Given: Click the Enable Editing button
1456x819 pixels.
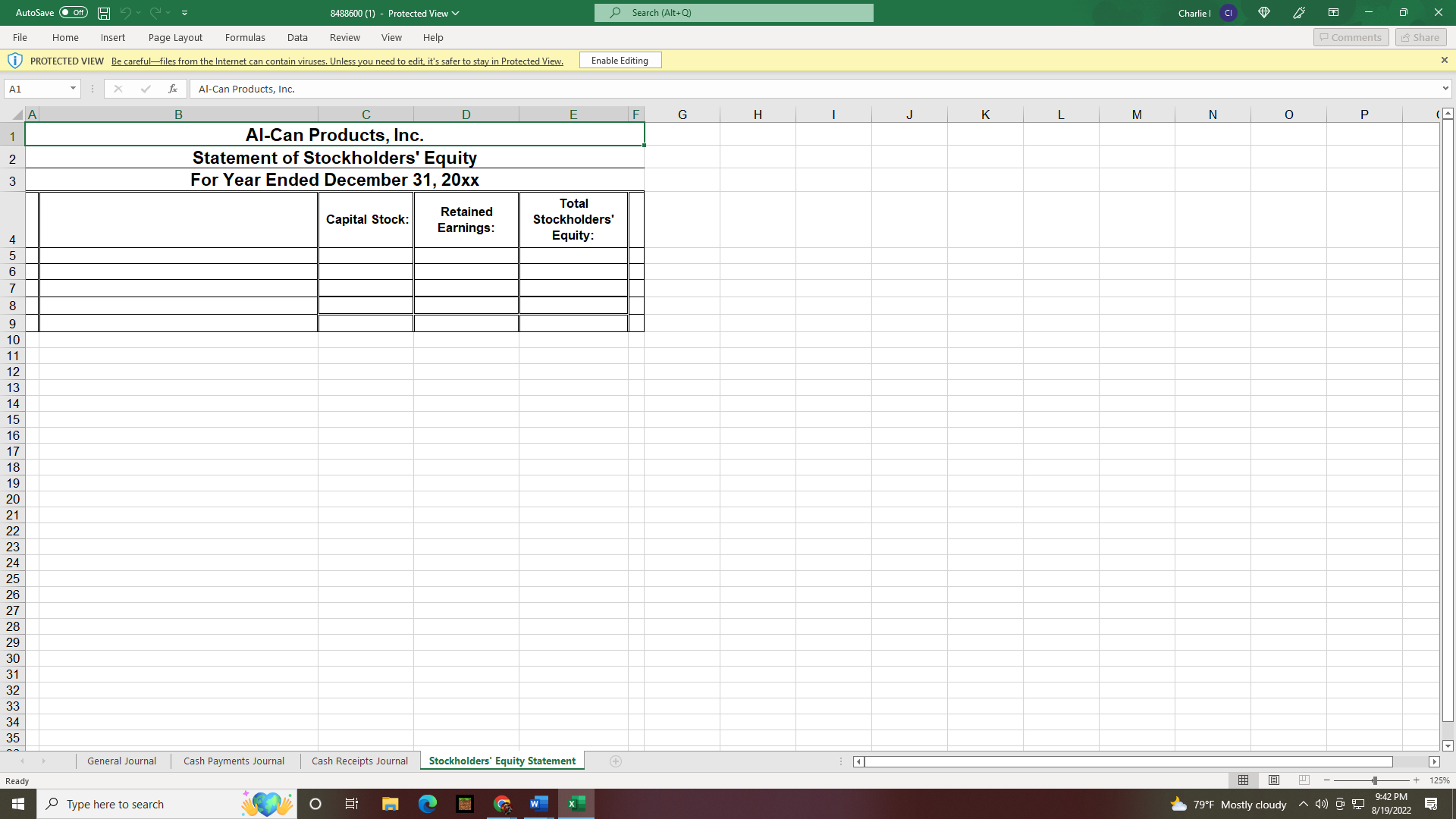Looking at the screenshot, I should (x=620, y=61).
